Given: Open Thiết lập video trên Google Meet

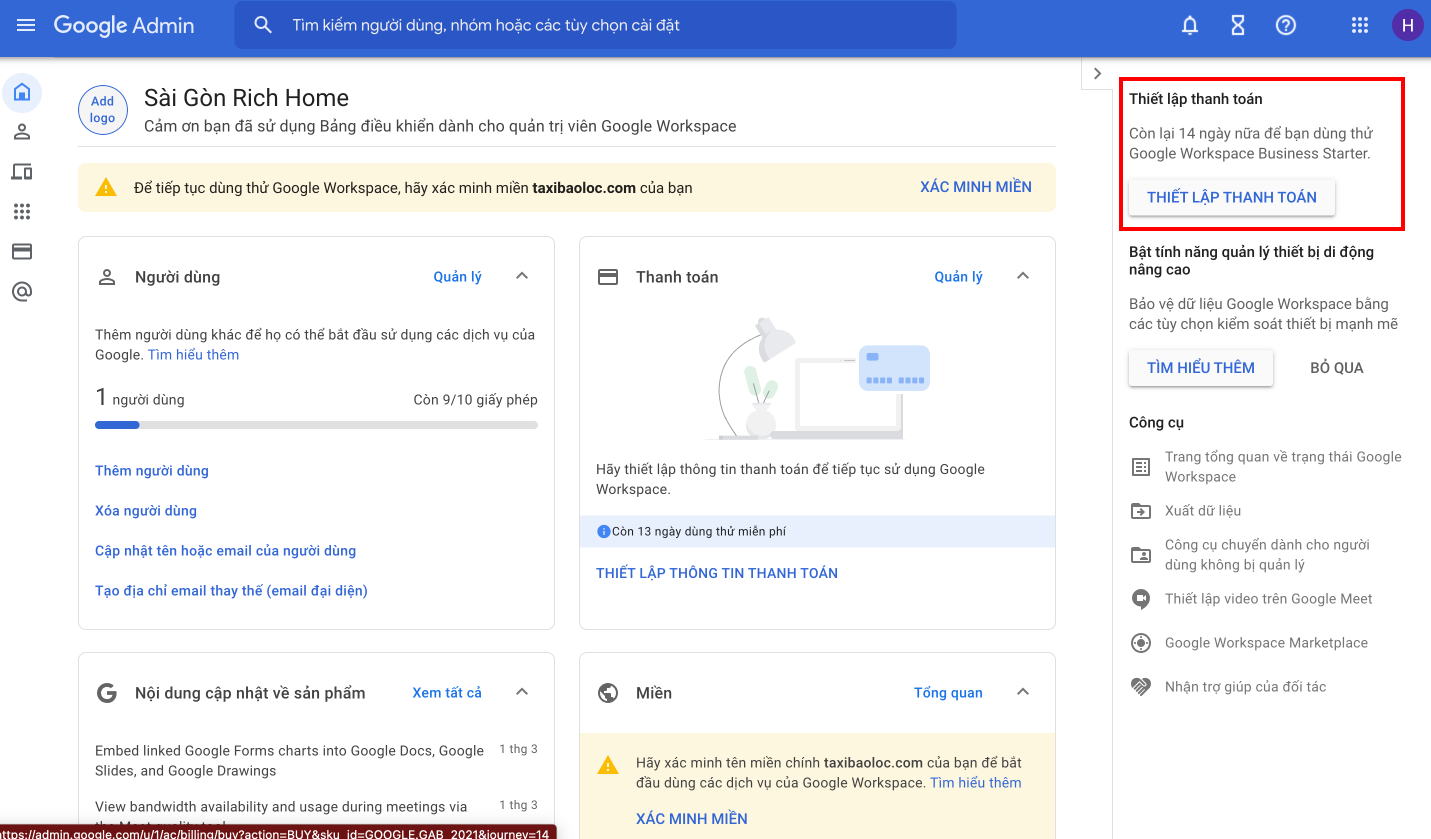Looking at the screenshot, I should (1269, 599).
